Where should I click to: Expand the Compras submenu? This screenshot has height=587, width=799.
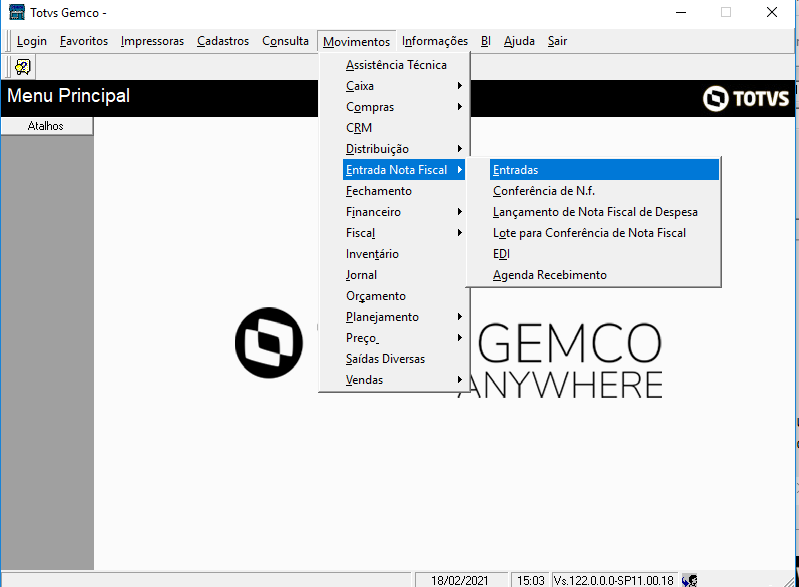point(404,107)
